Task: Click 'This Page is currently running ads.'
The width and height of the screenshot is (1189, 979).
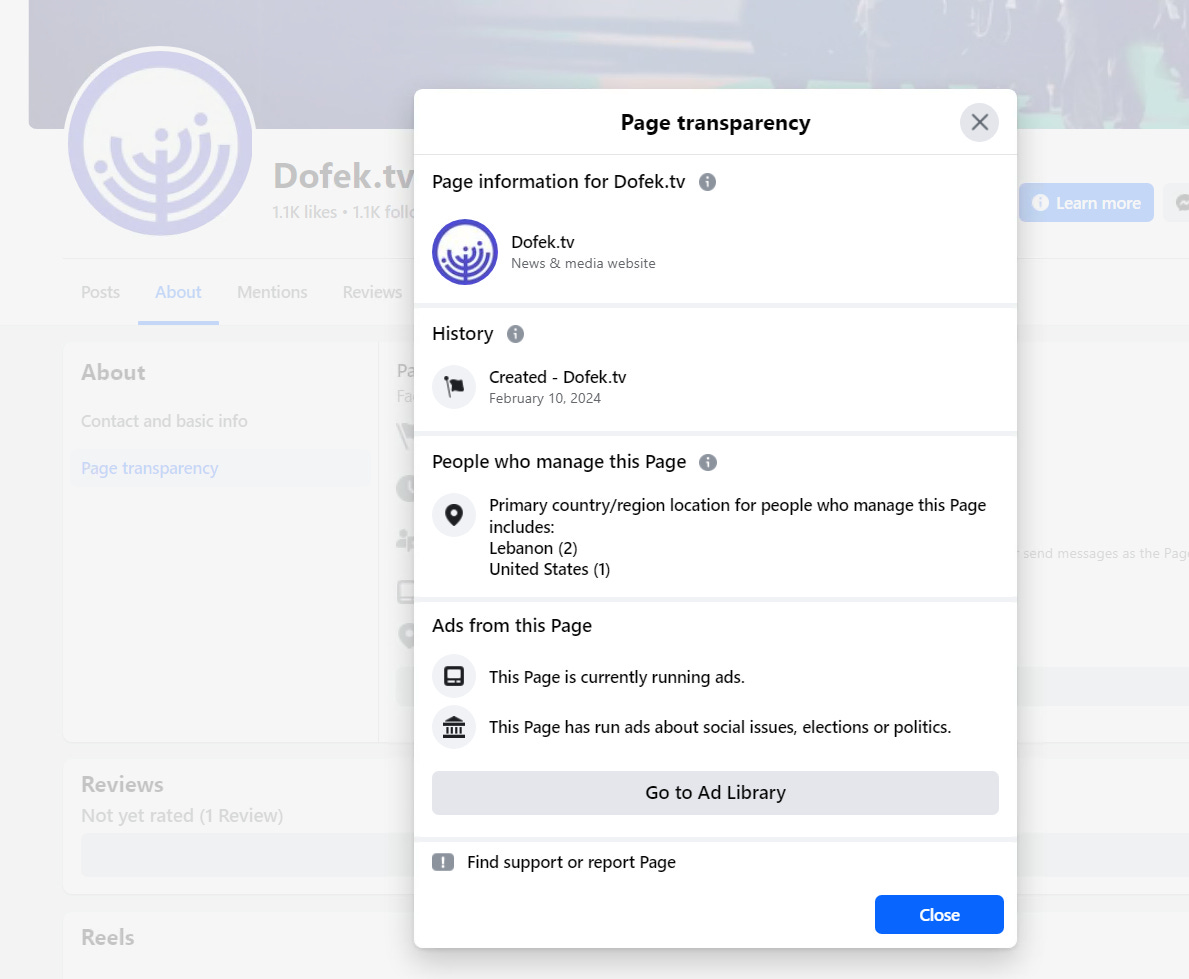Action: [616, 677]
